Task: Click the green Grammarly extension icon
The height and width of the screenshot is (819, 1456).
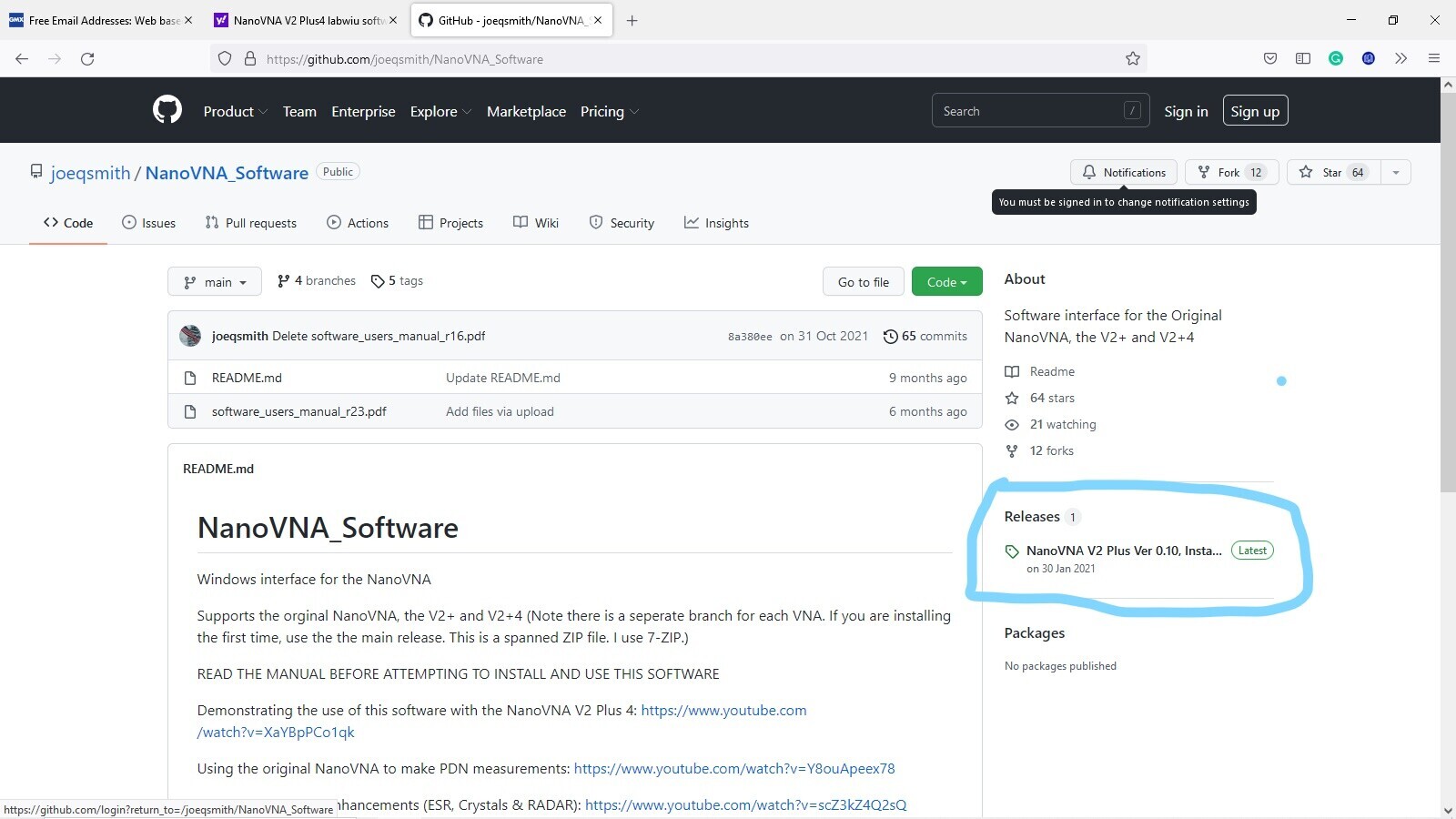Action: (x=1336, y=58)
